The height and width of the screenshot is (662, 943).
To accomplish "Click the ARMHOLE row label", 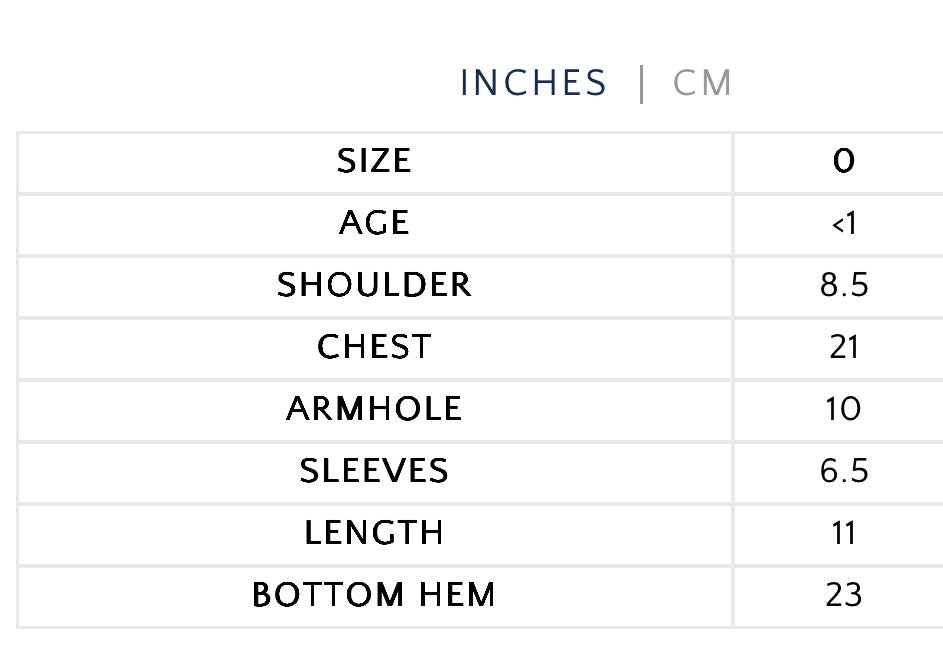I will pos(374,409).
